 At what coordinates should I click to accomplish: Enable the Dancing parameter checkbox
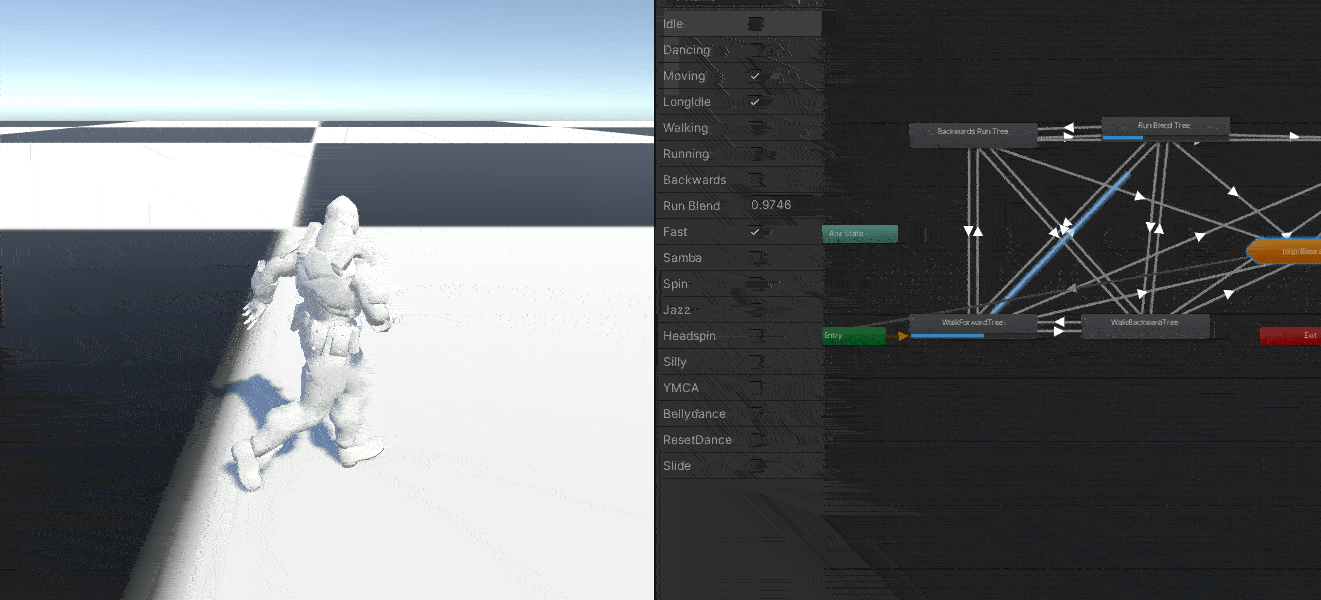coord(756,49)
